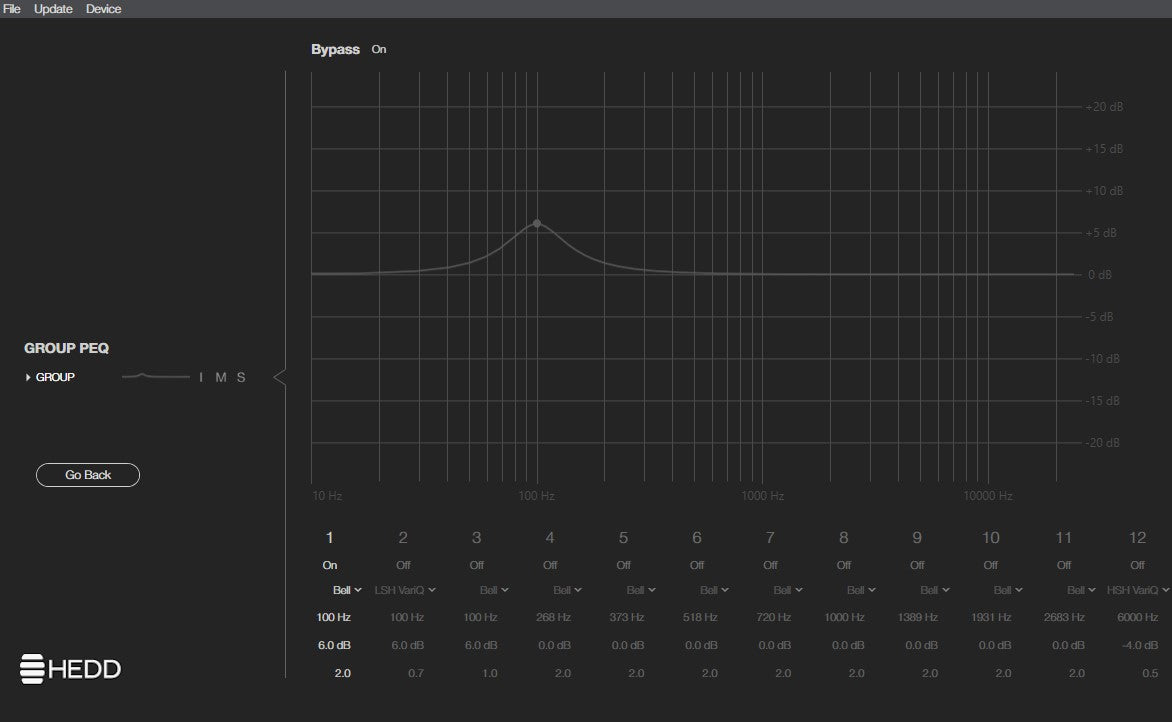
Task: Click band 9 frequency 1389 Hz
Action: click(x=917, y=617)
